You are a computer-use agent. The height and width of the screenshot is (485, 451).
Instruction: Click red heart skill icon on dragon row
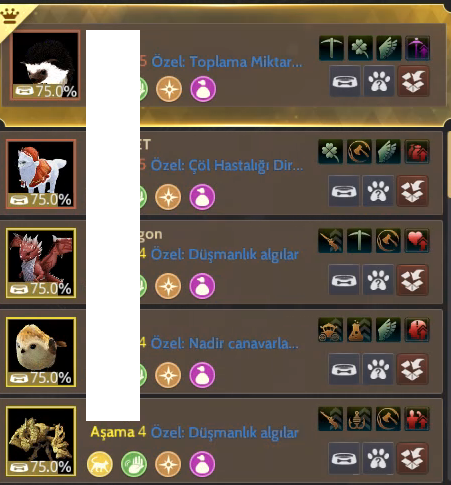(417, 241)
